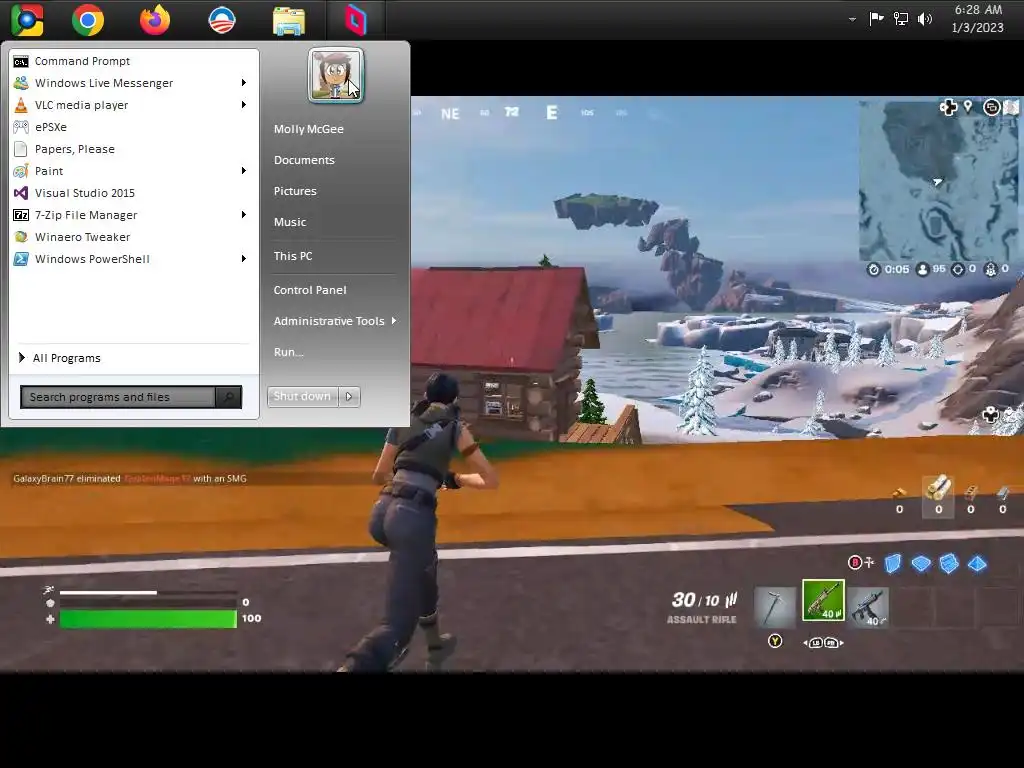Expand Windows Live Messenger jump list arrow

(x=244, y=83)
